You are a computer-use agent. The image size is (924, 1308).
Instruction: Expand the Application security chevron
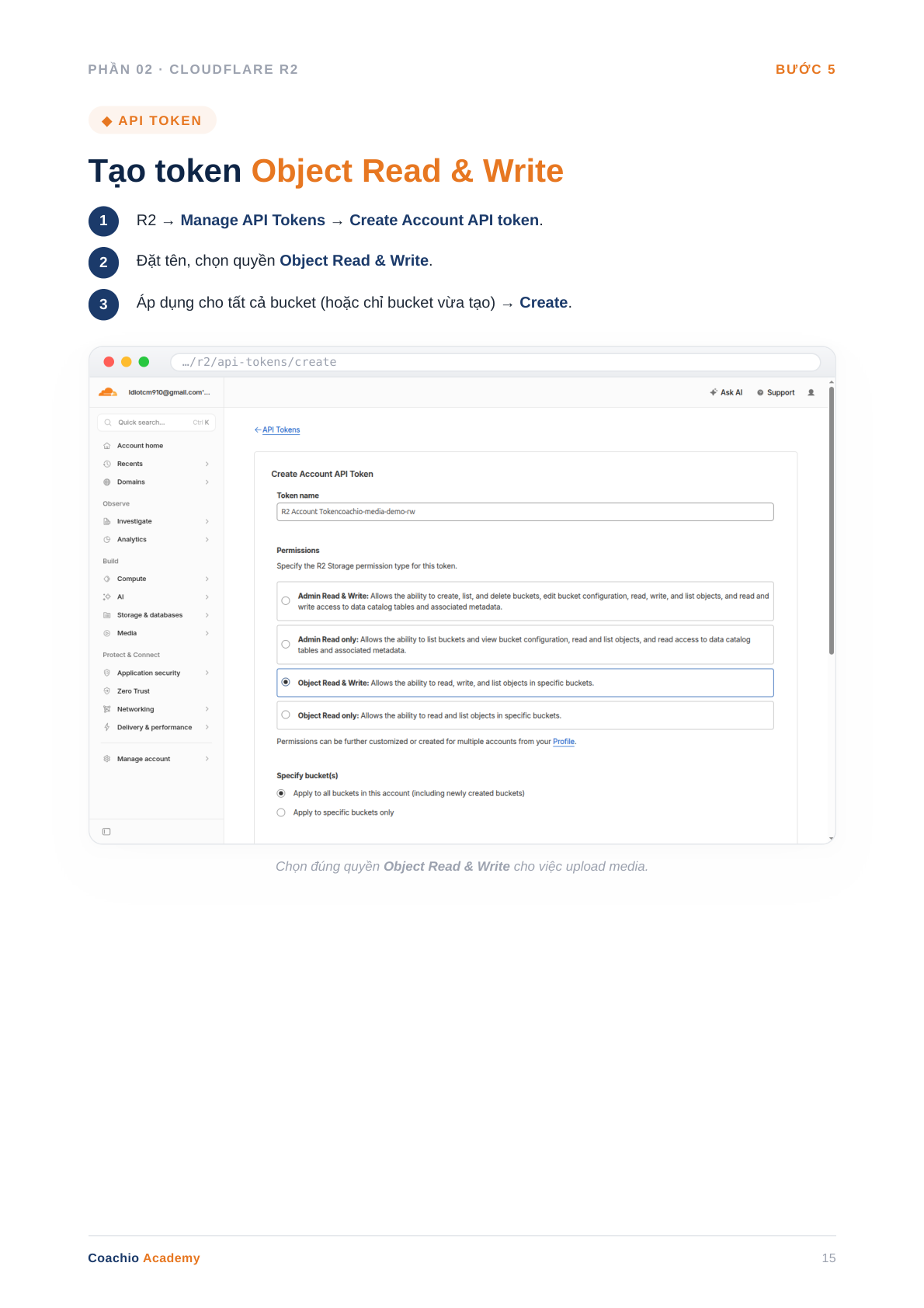pos(207,673)
